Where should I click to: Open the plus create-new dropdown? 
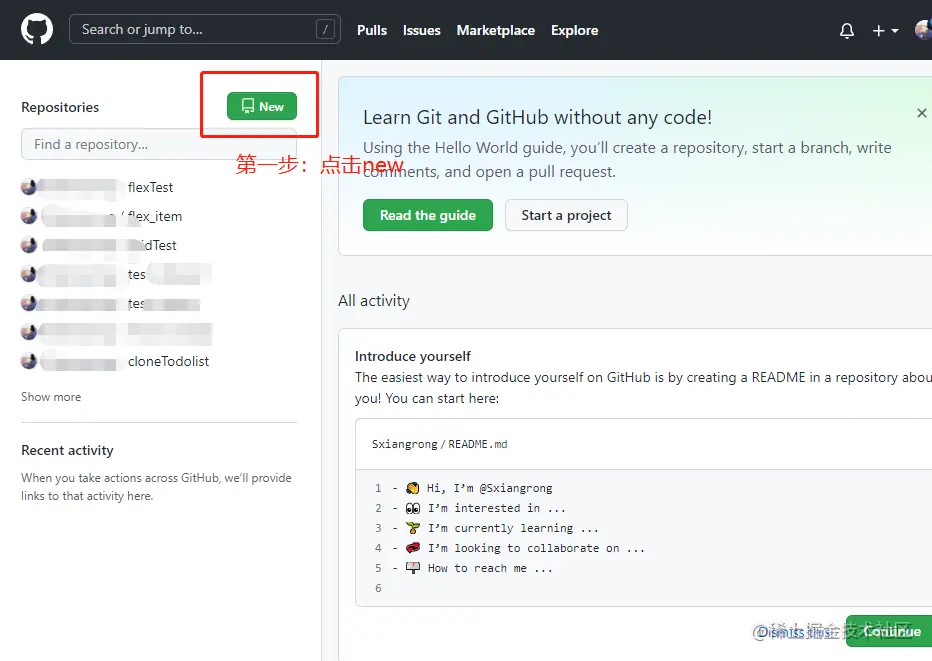[885, 30]
